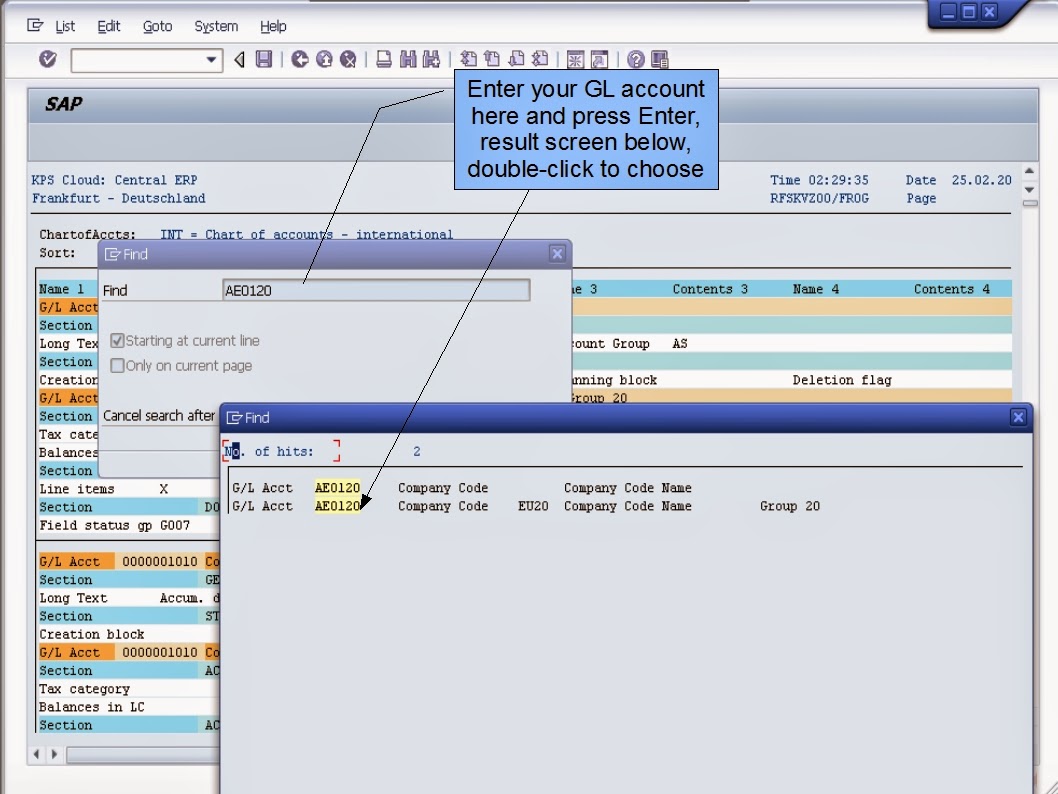The height and width of the screenshot is (794, 1058).
Task: Go to Previous Page icon
Action: click(x=493, y=59)
